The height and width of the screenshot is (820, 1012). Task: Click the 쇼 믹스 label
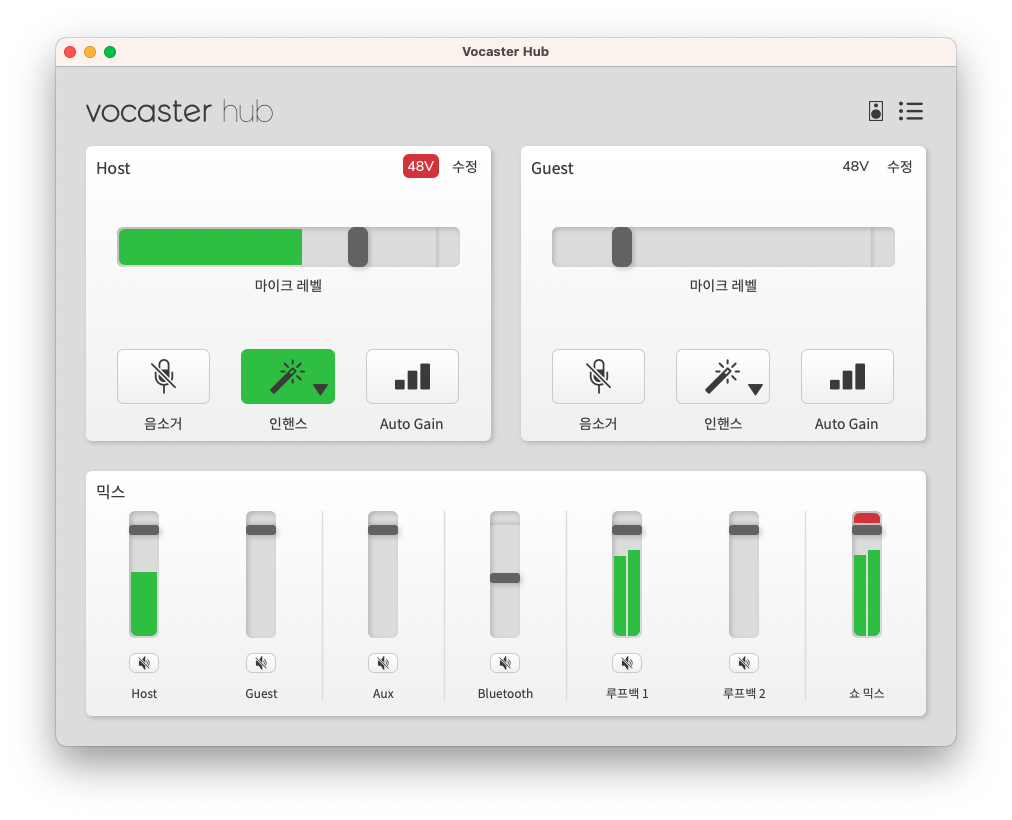(x=866, y=694)
